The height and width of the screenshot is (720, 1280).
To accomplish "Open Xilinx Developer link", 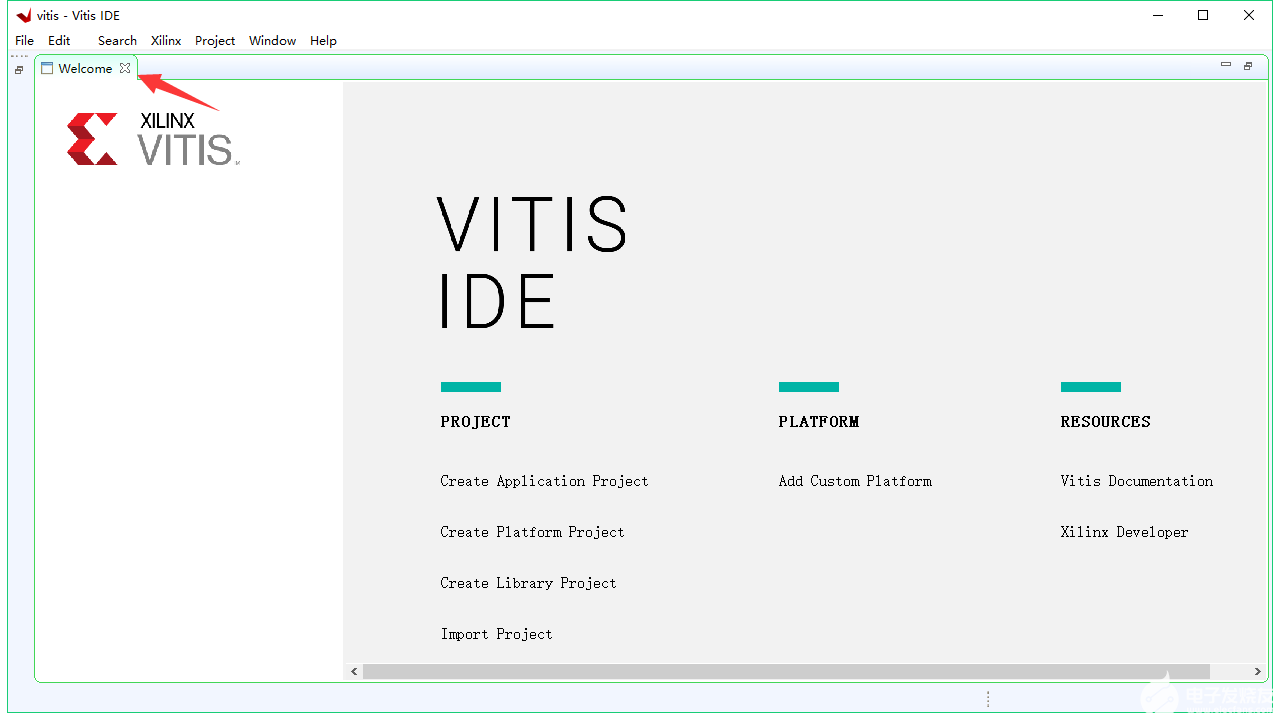I will coord(1124,532).
